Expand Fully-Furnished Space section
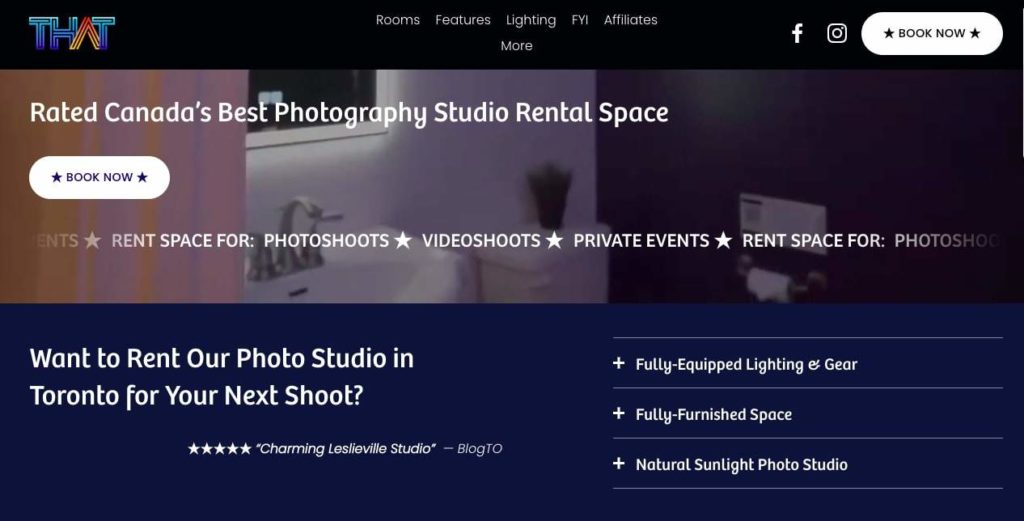The height and width of the screenshot is (521, 1024). (807, 413)
